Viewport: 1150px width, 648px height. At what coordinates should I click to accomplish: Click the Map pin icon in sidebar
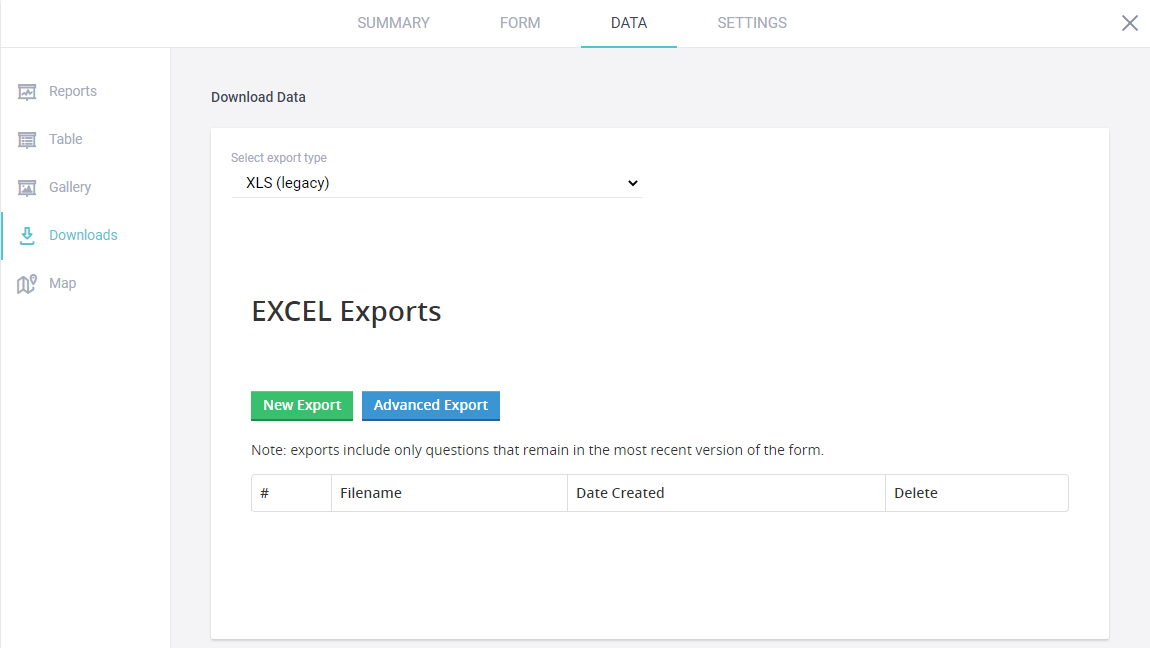[x=27, y=284]
